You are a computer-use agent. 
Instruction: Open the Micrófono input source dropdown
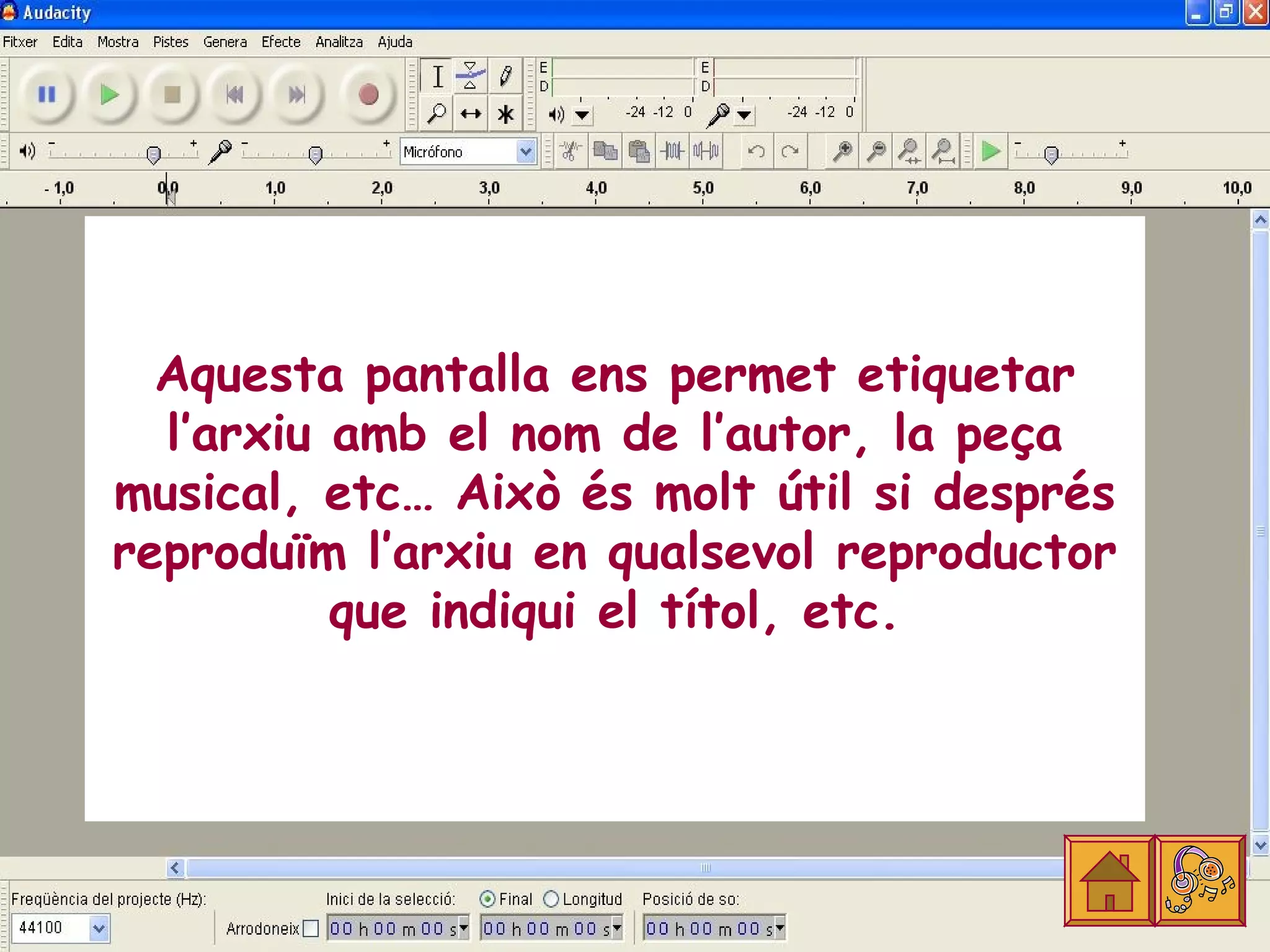coord(526,151)
